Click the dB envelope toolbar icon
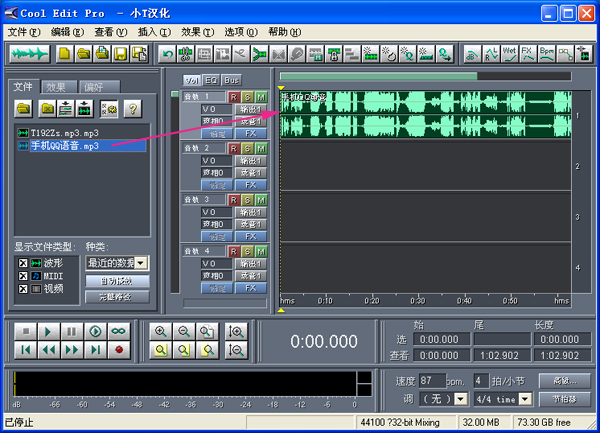 (x=472, y=54)
